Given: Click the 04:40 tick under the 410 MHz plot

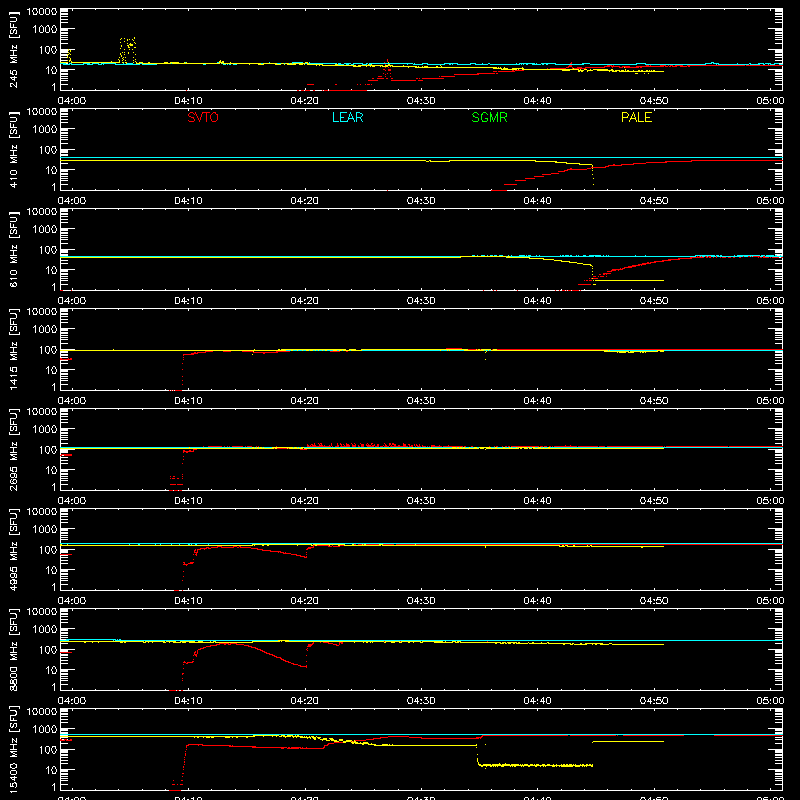Looking at the screenshot, I should 537,201.
